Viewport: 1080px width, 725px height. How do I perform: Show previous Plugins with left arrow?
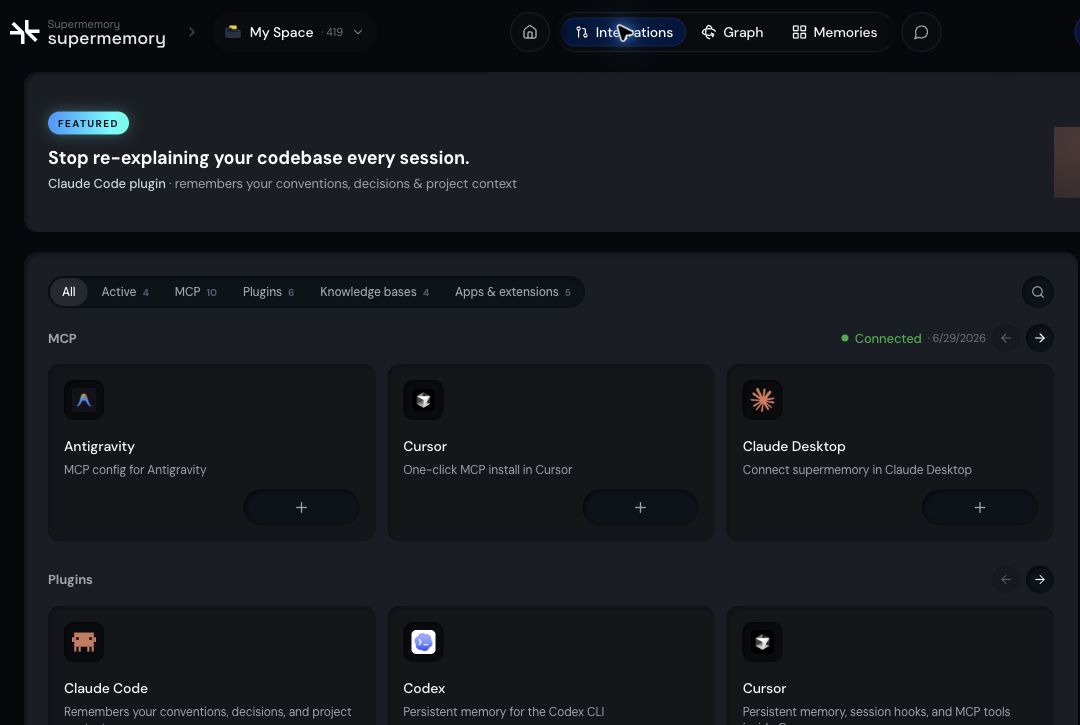1006,580
